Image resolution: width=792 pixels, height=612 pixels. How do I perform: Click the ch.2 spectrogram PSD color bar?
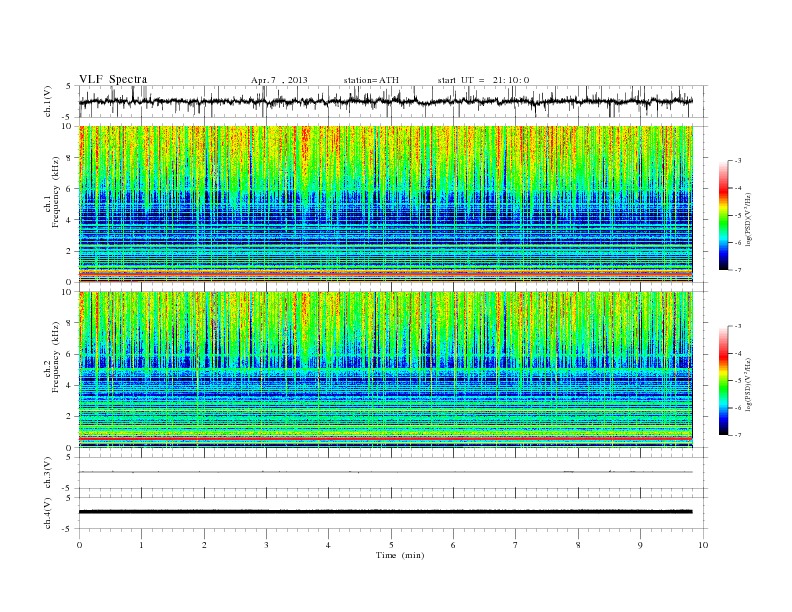723,381
